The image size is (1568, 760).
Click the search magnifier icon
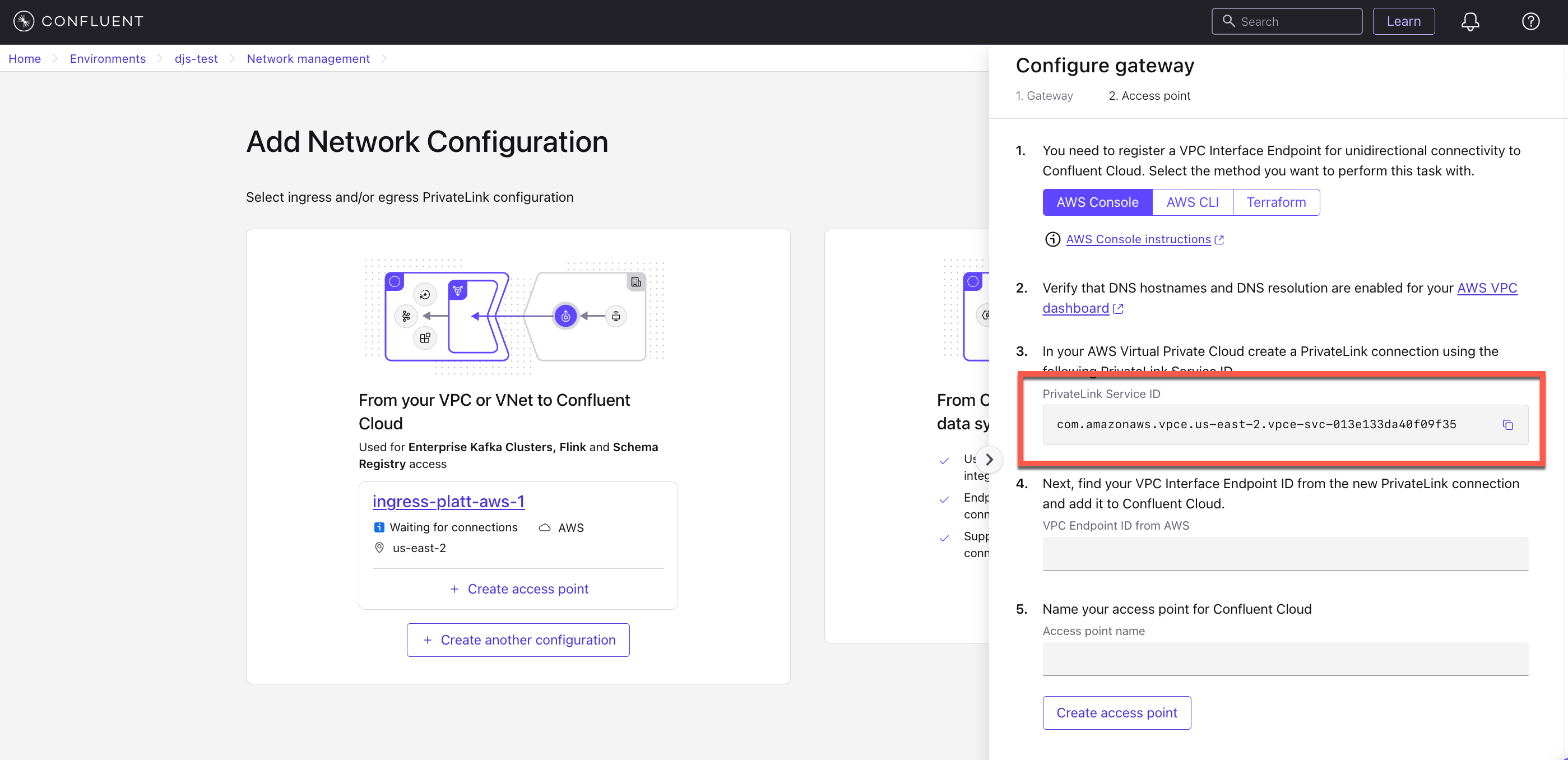pyautogui.click(x=1228, y=21)
